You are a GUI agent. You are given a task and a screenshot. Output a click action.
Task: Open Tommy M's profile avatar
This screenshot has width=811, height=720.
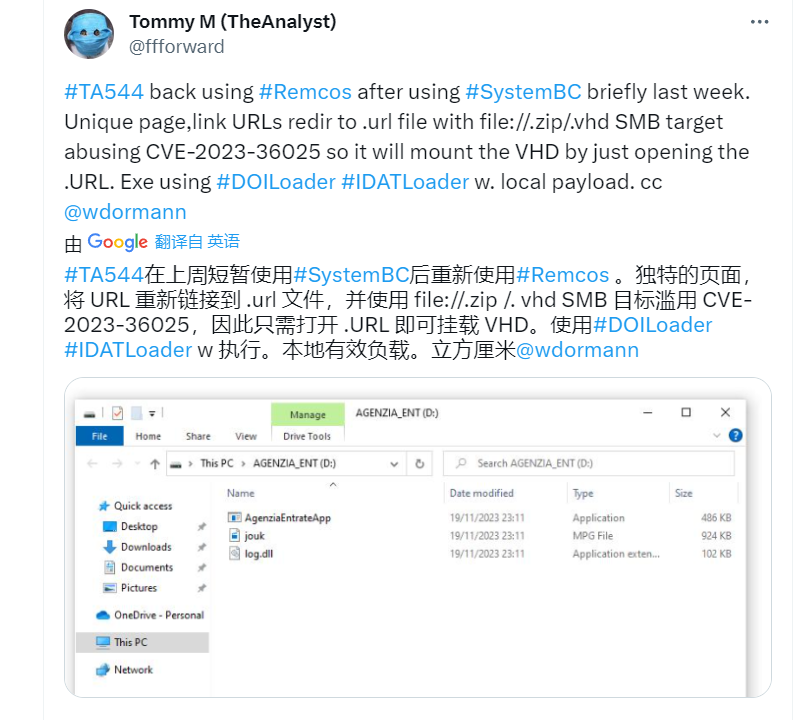pos(89,34)
